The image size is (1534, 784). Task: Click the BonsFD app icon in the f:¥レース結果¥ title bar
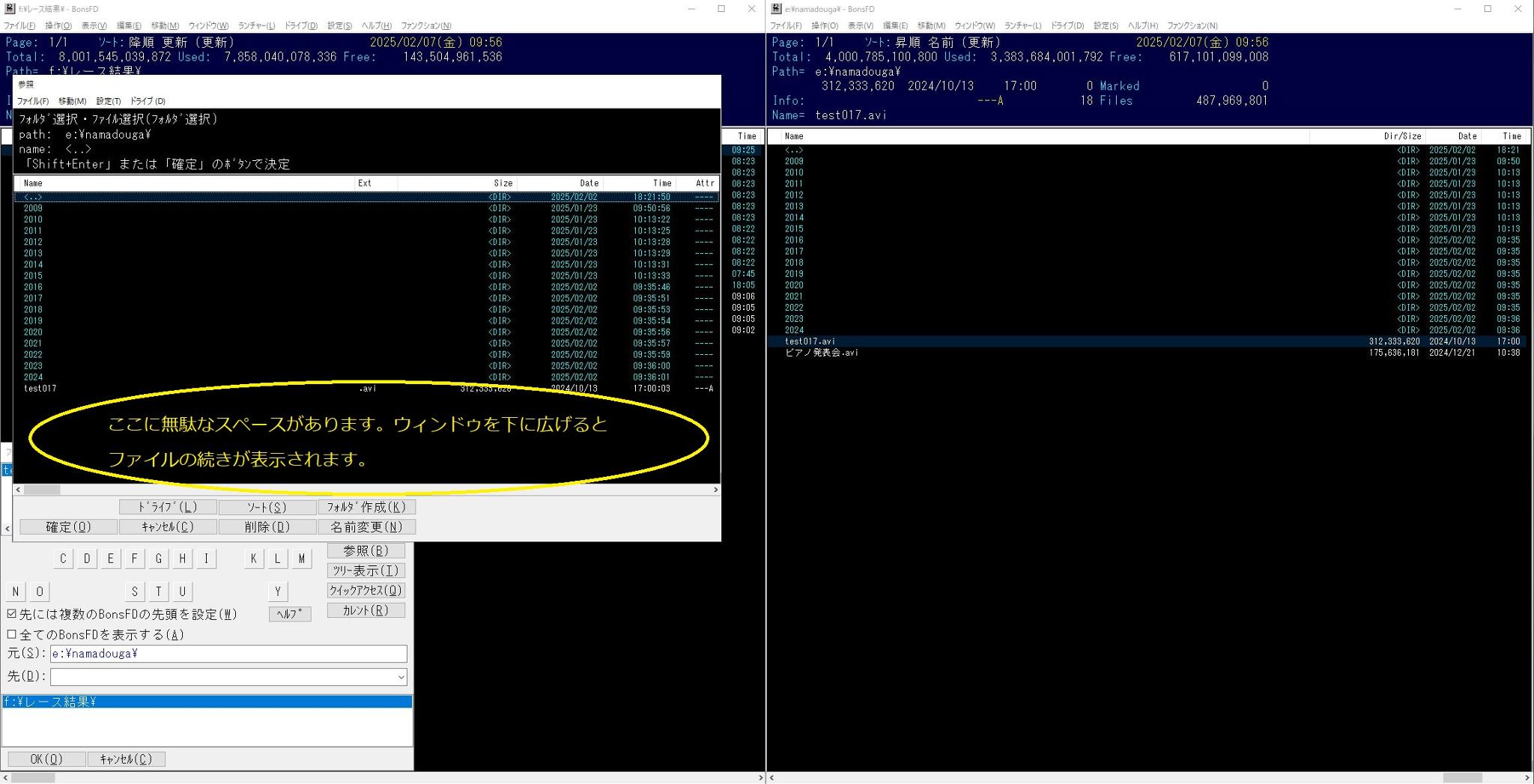click(10, 9)
